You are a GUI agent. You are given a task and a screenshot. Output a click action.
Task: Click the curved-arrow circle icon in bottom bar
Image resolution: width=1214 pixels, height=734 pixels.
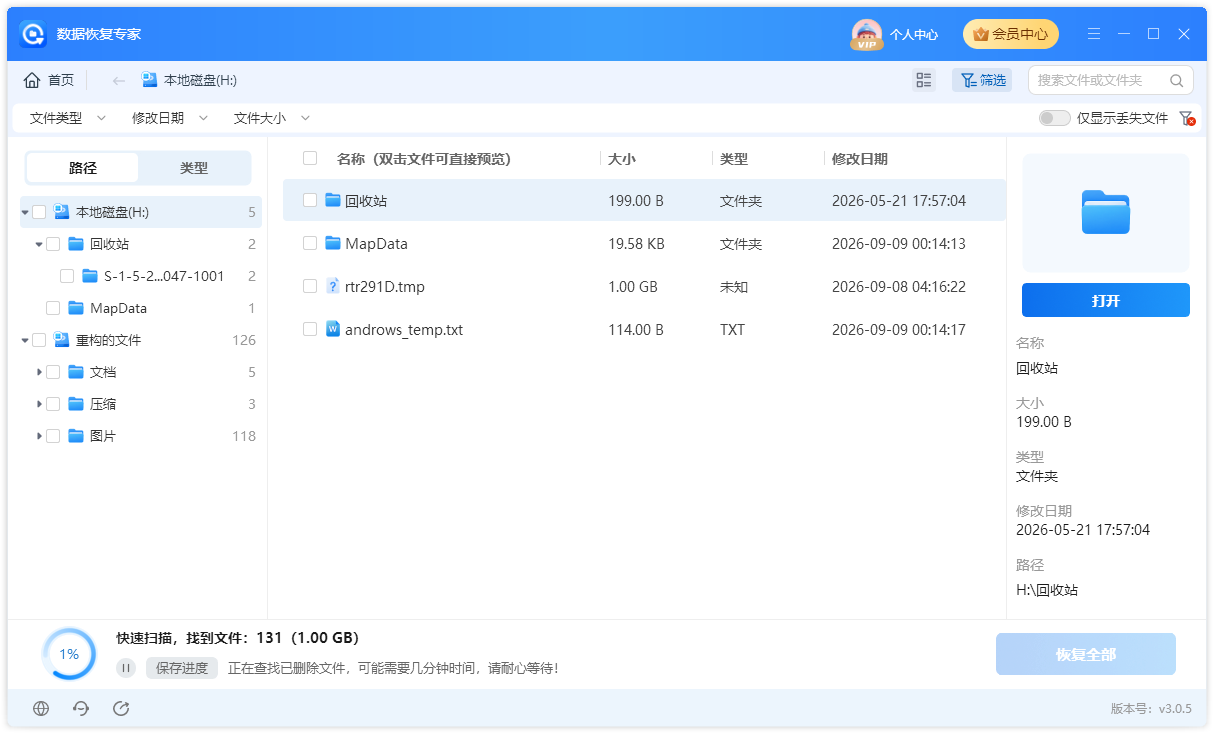121,708
